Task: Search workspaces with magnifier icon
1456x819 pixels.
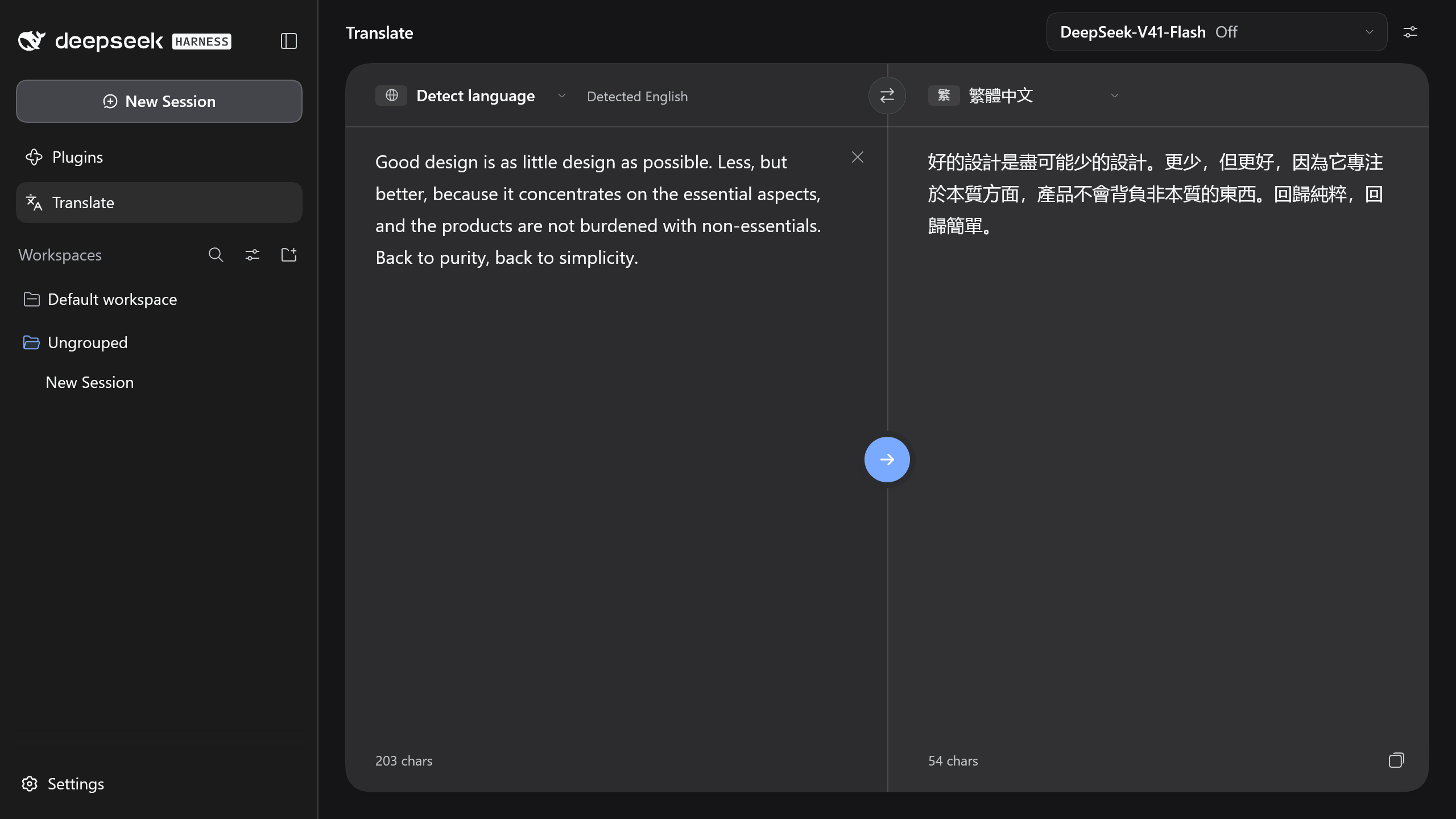Action: [216, 255]
